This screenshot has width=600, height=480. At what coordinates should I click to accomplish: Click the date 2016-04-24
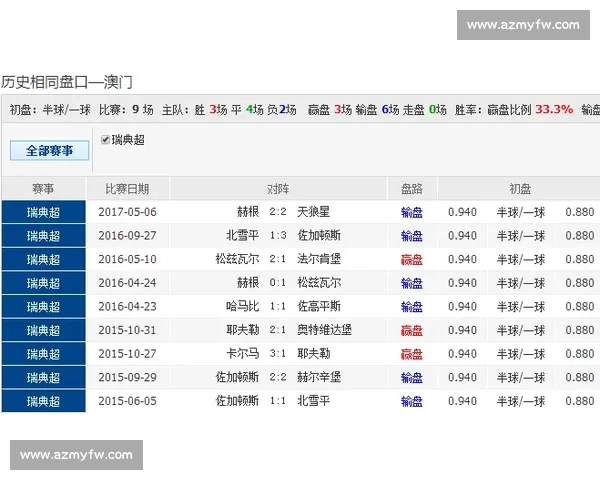point(127,283)
